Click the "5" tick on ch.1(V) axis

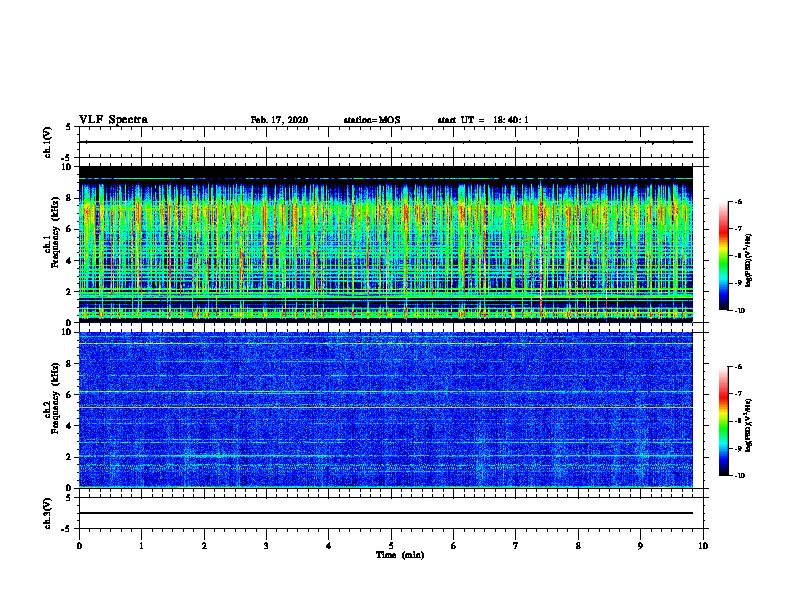(69, 127)
